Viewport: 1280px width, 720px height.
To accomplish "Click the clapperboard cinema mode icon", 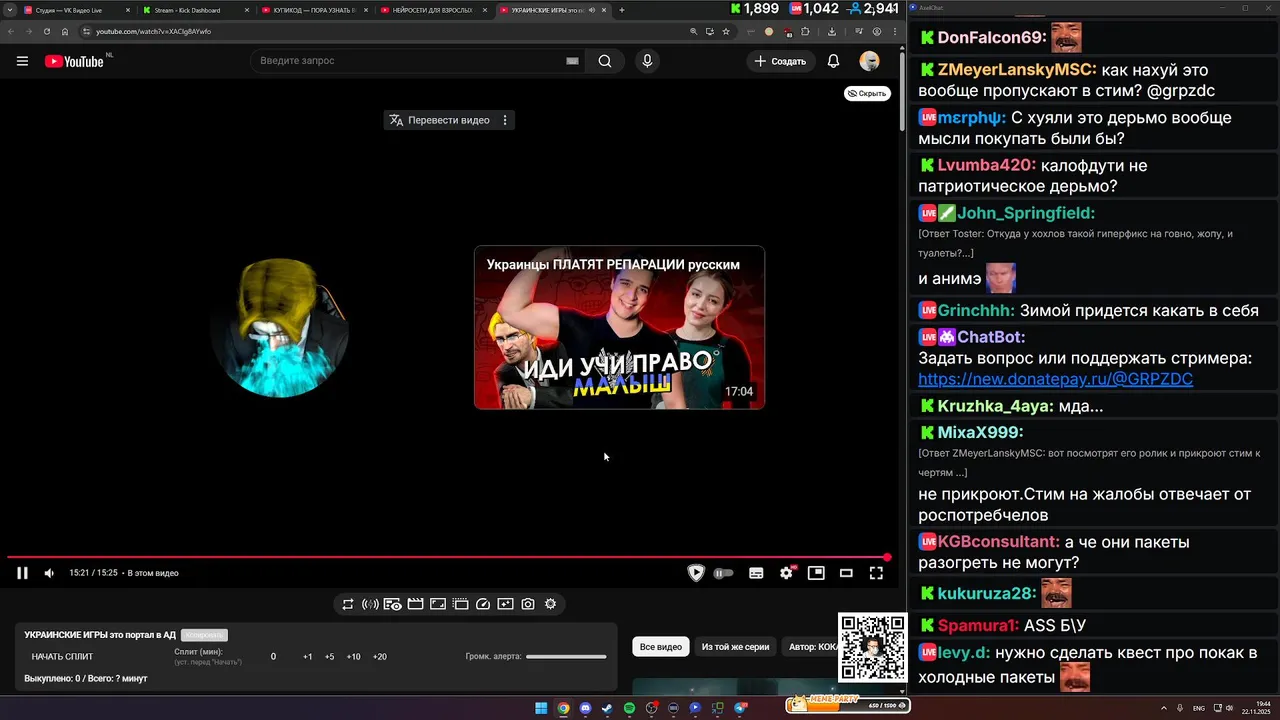I will [415, 604].
